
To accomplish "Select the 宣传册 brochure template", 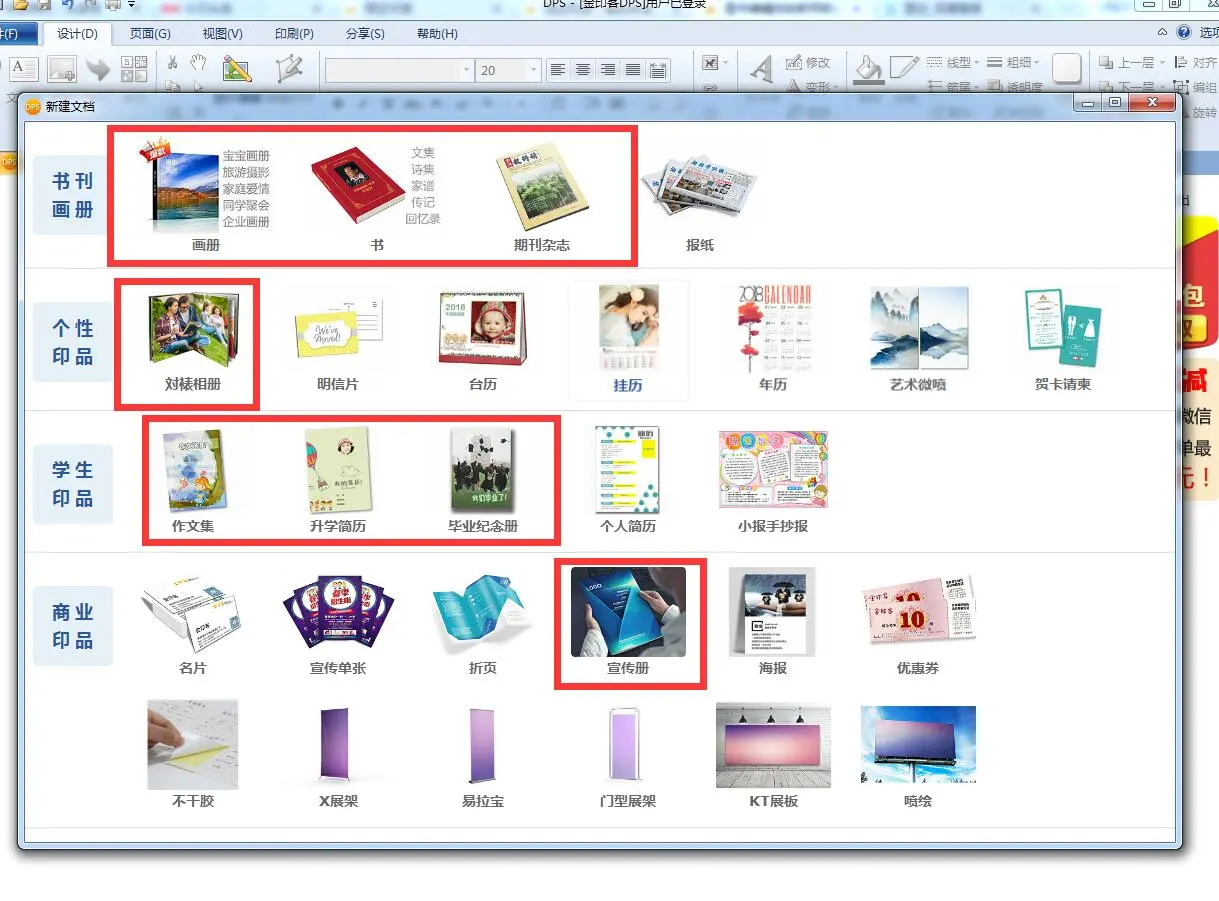I will click(628, 622).
